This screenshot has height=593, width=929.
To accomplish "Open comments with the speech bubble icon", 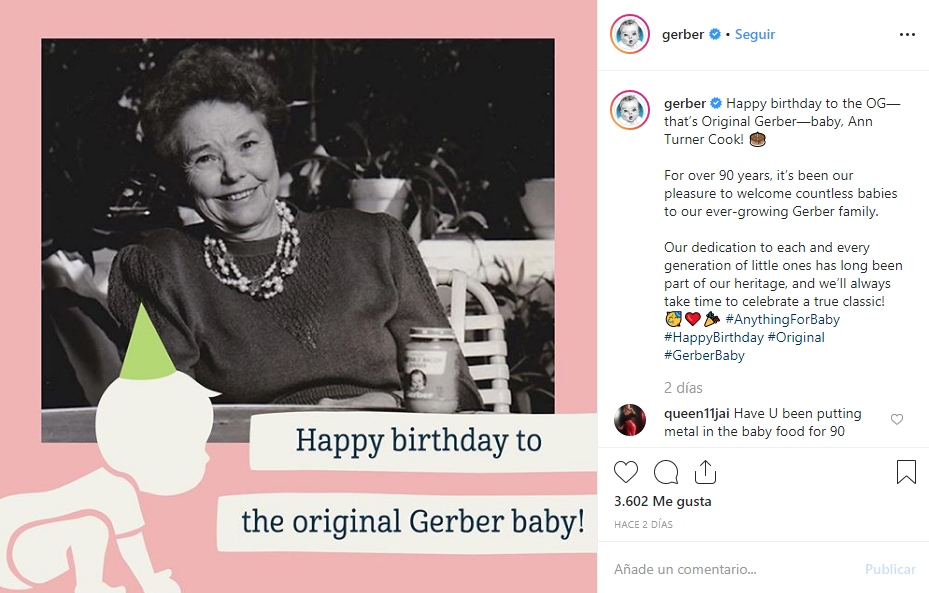I will (x=666, y=472).
